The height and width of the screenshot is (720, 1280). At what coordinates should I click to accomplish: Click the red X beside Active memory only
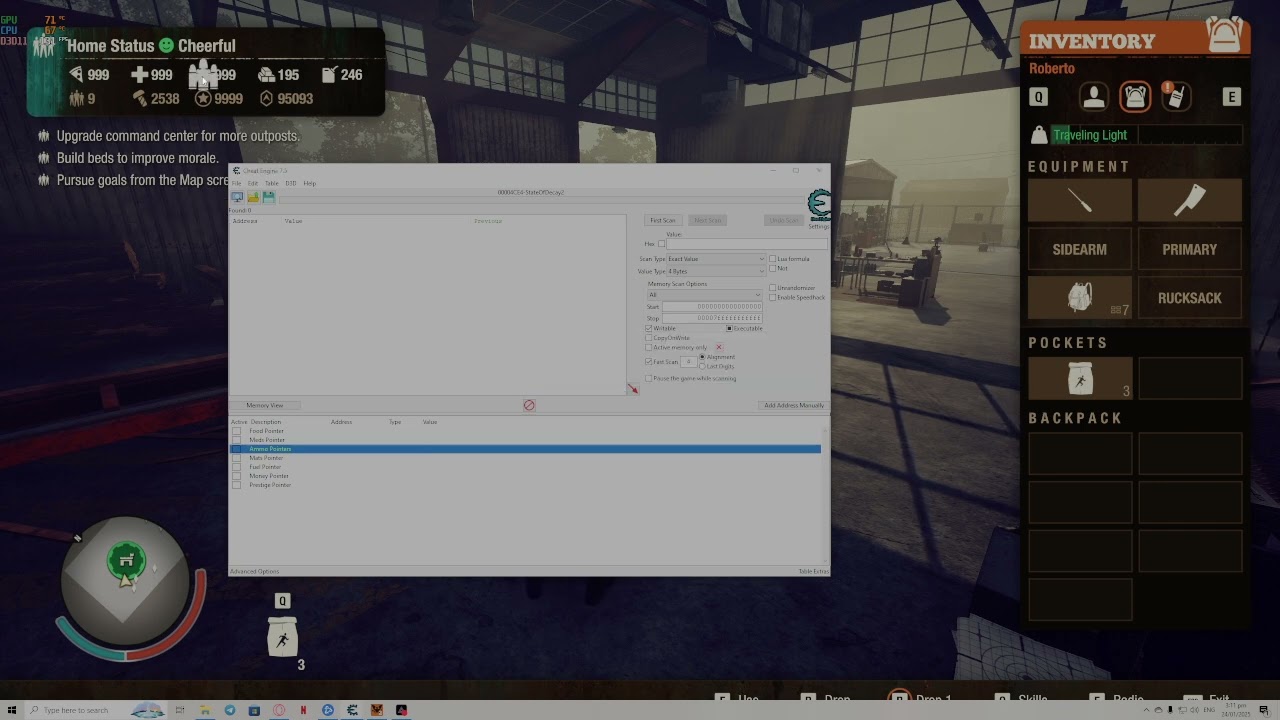[718, 347]
